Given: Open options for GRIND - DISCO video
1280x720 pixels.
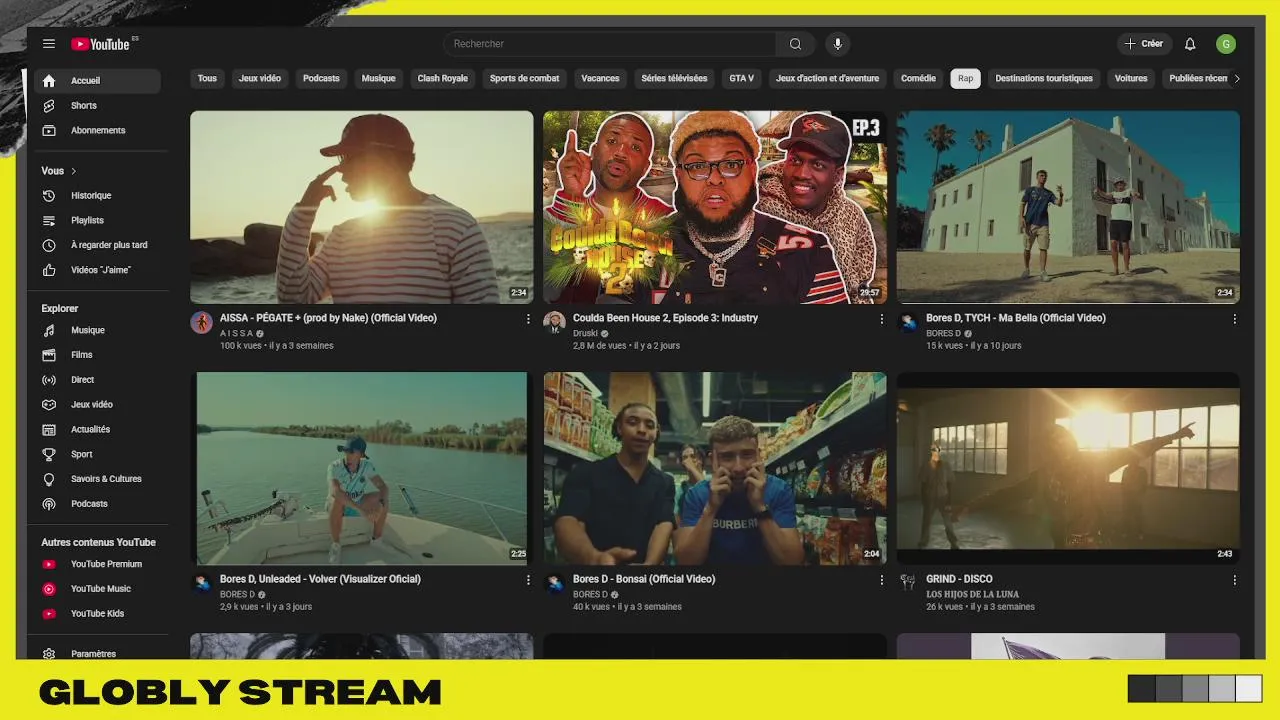Looking at the screenshot, I should pos(1234,580).
